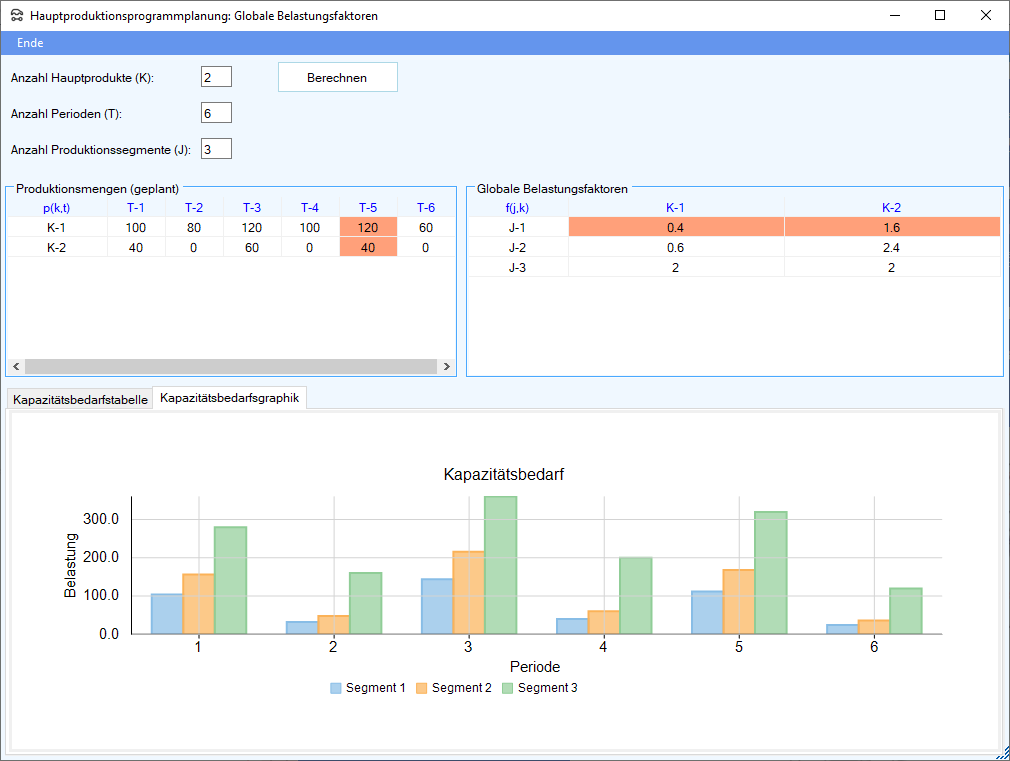Image resolution: width=1010 pixels, height=761 pixels.
Task: Click the application icon in title bar
Action: pos(17,16)
